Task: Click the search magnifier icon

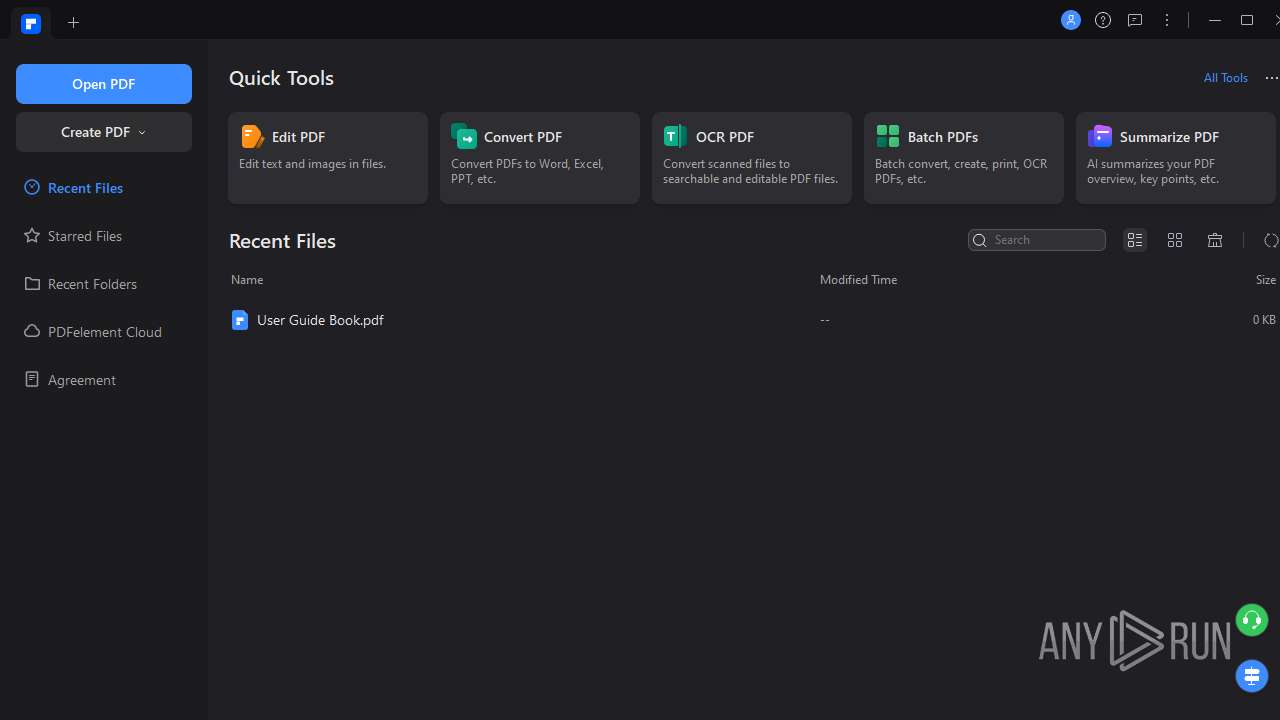Action: point(980,240)
